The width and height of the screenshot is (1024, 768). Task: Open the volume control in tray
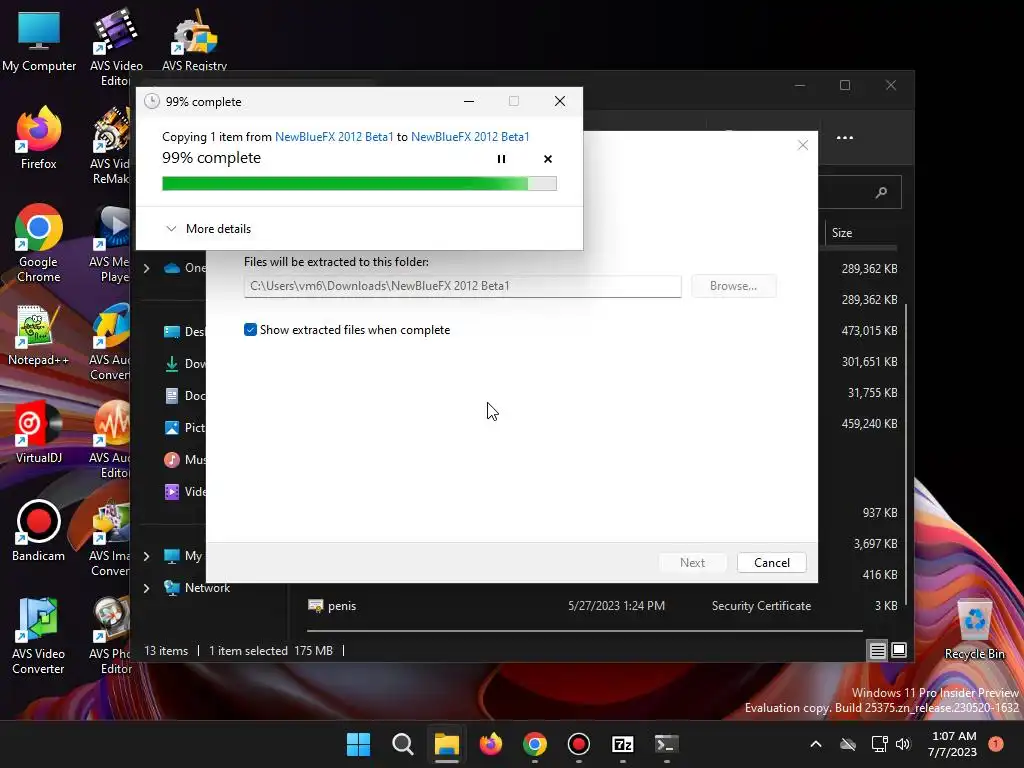click(x=903, y=744)
